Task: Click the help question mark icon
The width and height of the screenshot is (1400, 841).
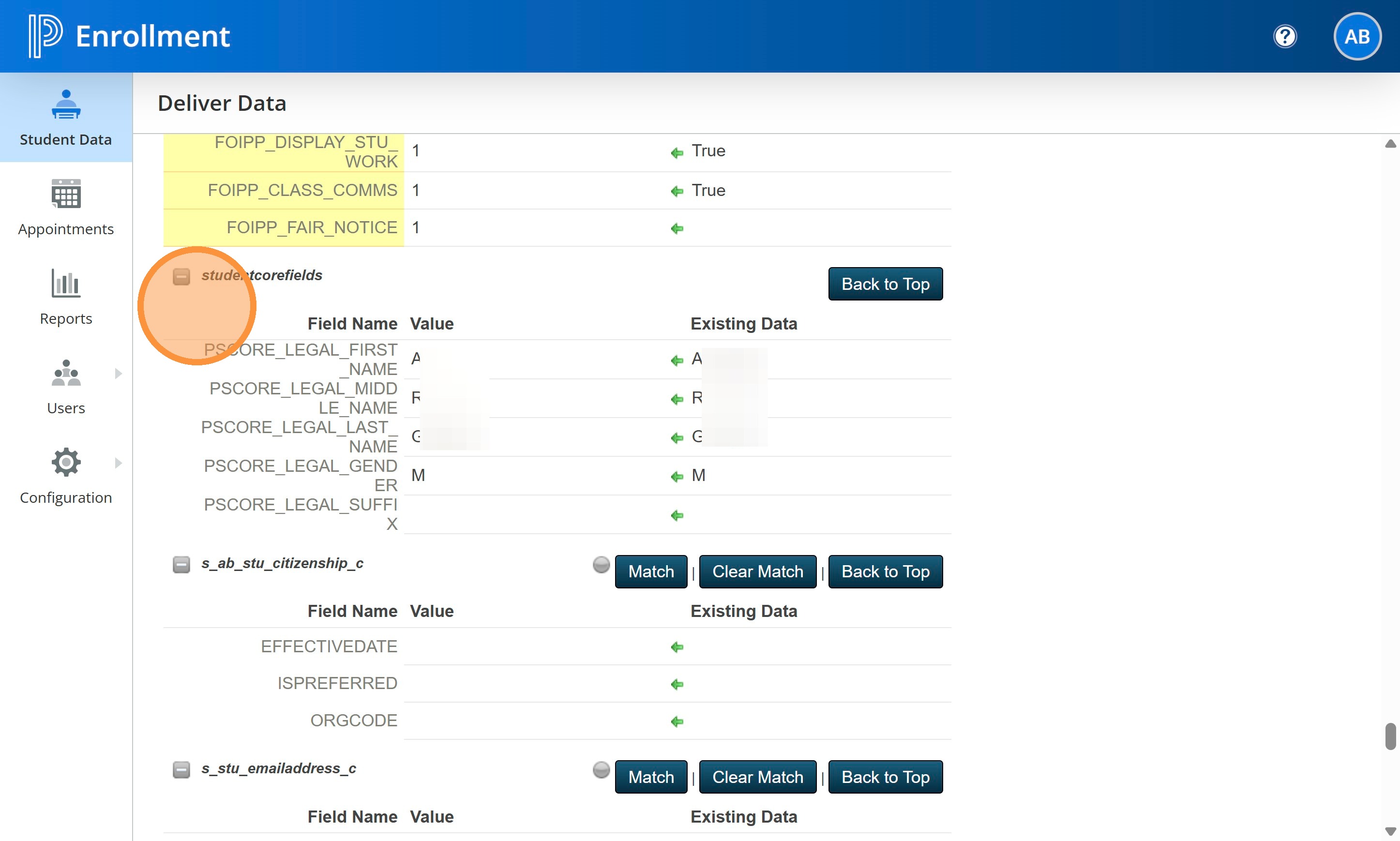Action: coord(1284,37)
